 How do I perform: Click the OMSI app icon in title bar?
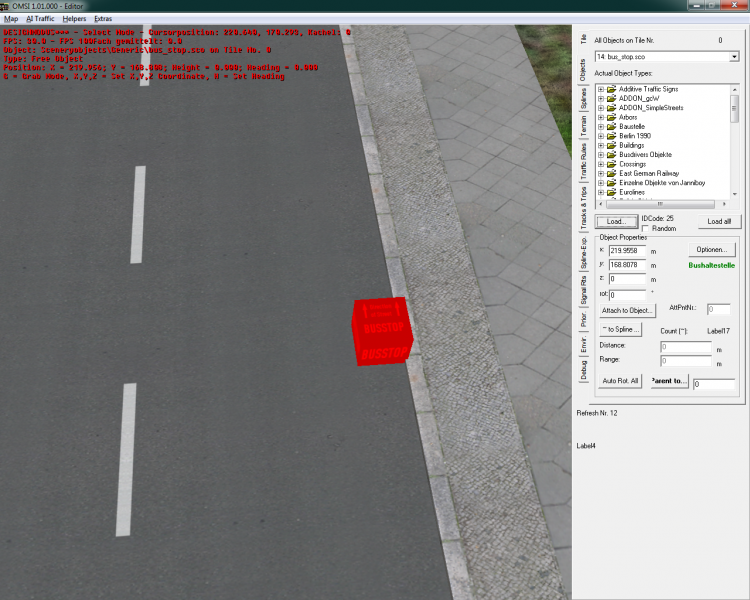click(x=5, y=6)
